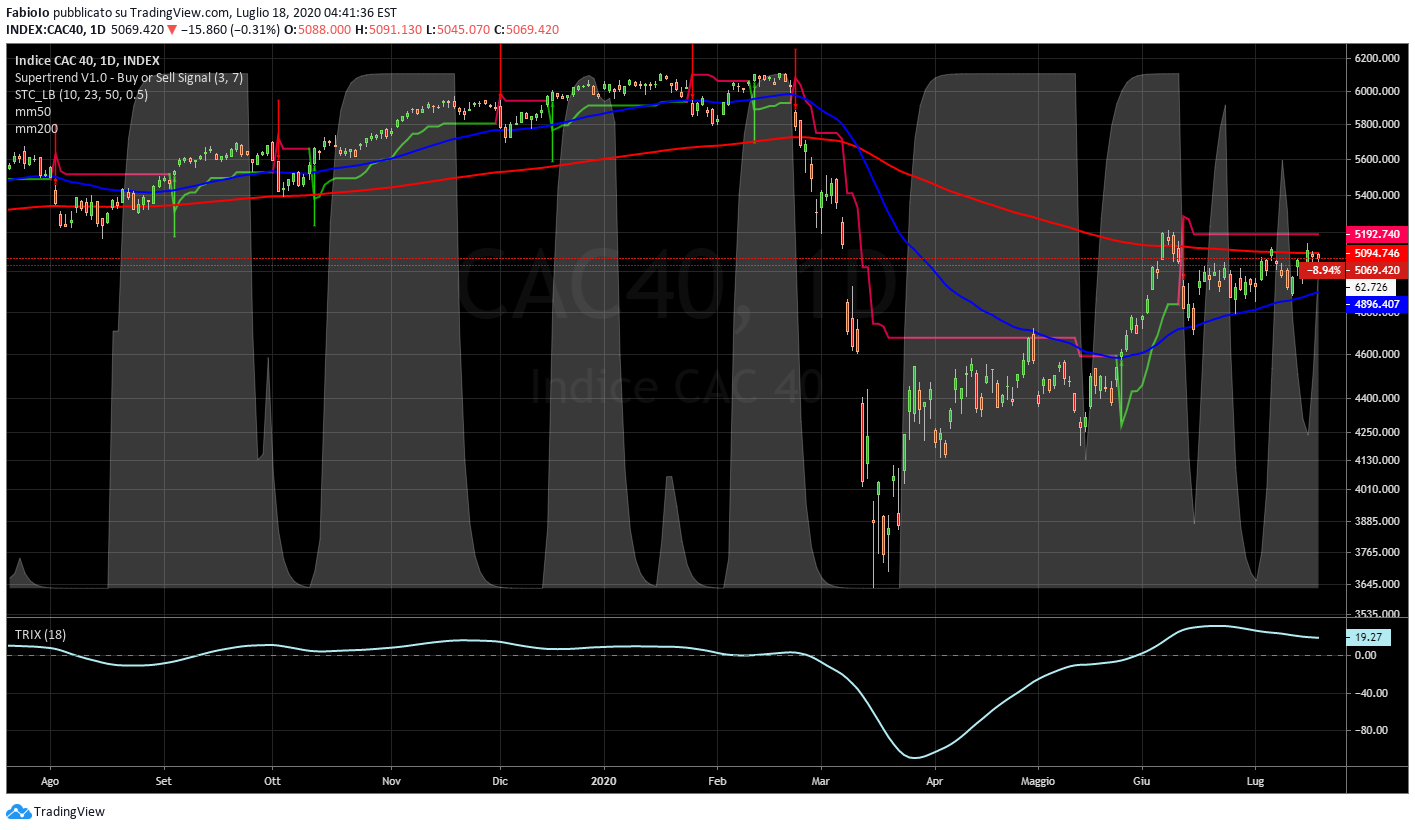Image resolution: width=1415 pixels, height=830 pixels.
Task: Click the TradingView cloud logo icon
Action: point(18,812)
